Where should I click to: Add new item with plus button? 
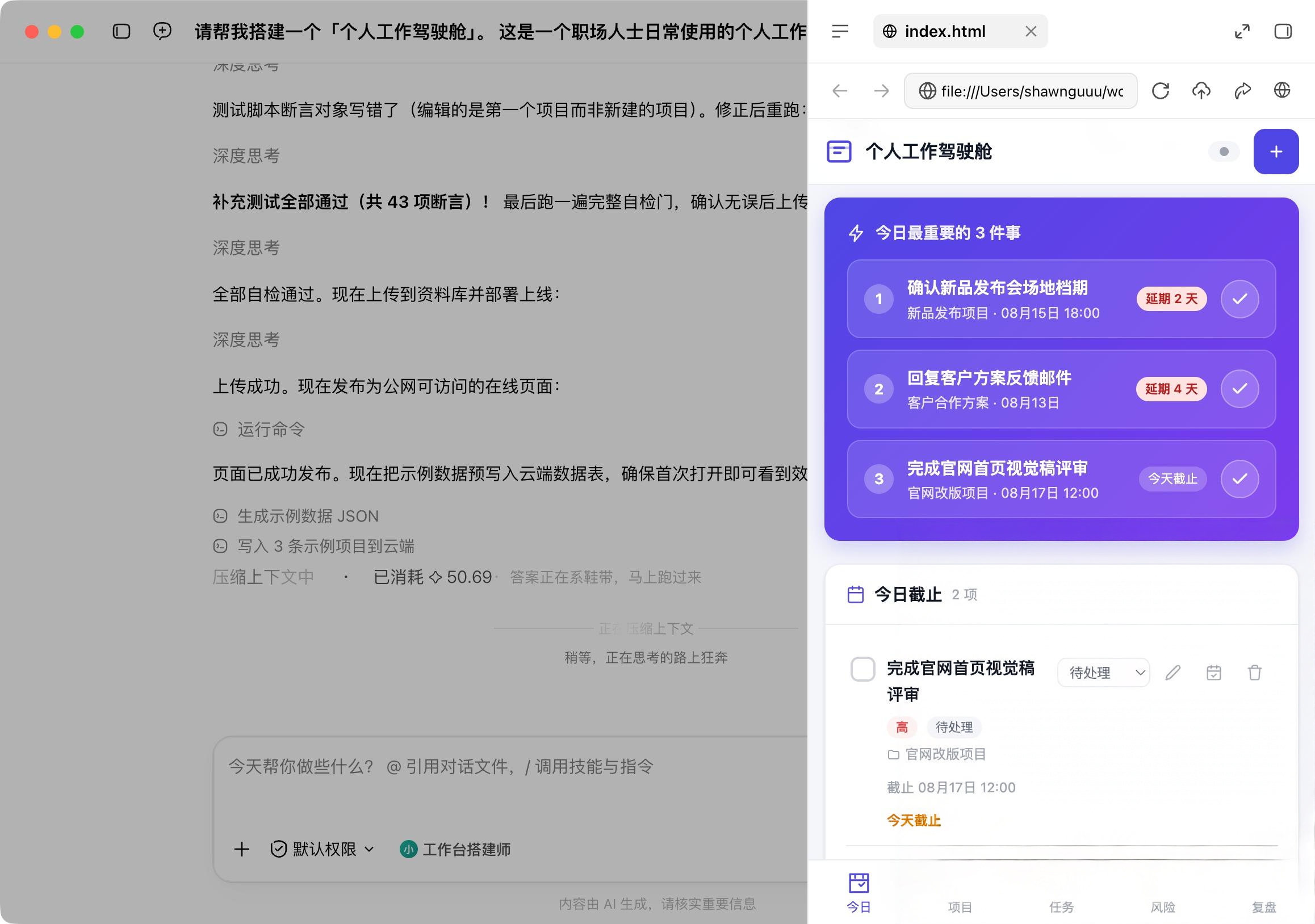click(1276, 151)
